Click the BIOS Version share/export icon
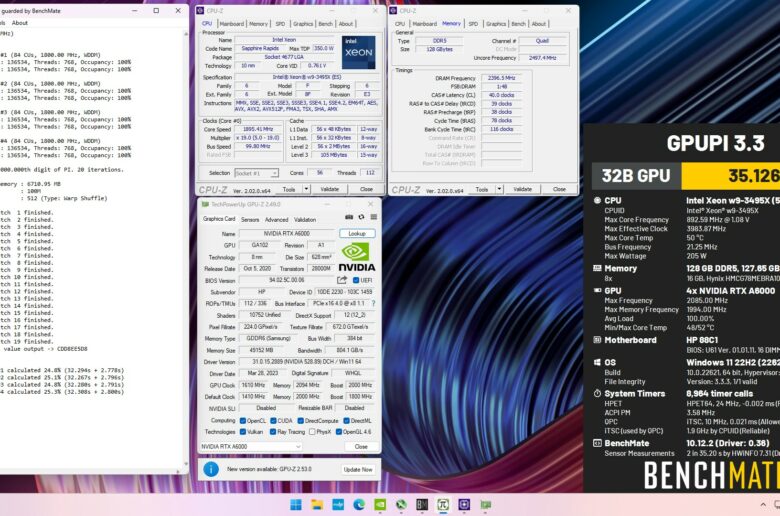780x516 pixels. [x=342, y=280]
